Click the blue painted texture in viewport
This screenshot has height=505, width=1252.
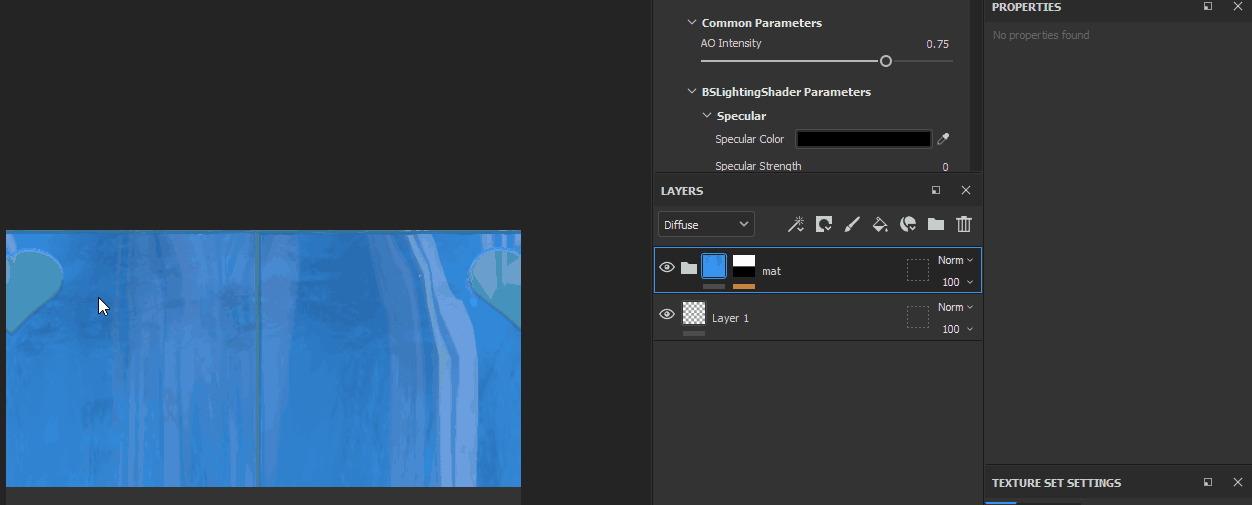pos(264,360)
